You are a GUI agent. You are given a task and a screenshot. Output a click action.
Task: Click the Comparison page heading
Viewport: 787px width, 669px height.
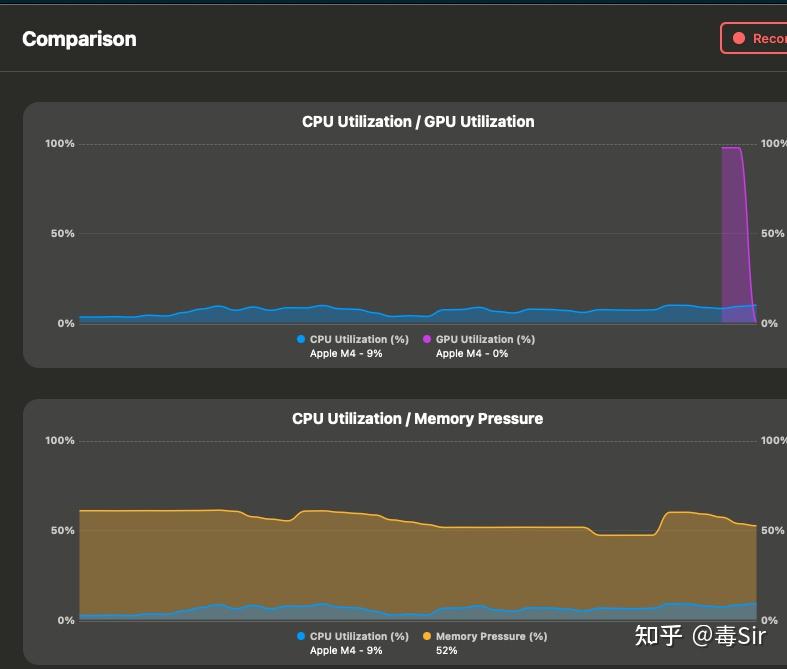click(79, 39)
